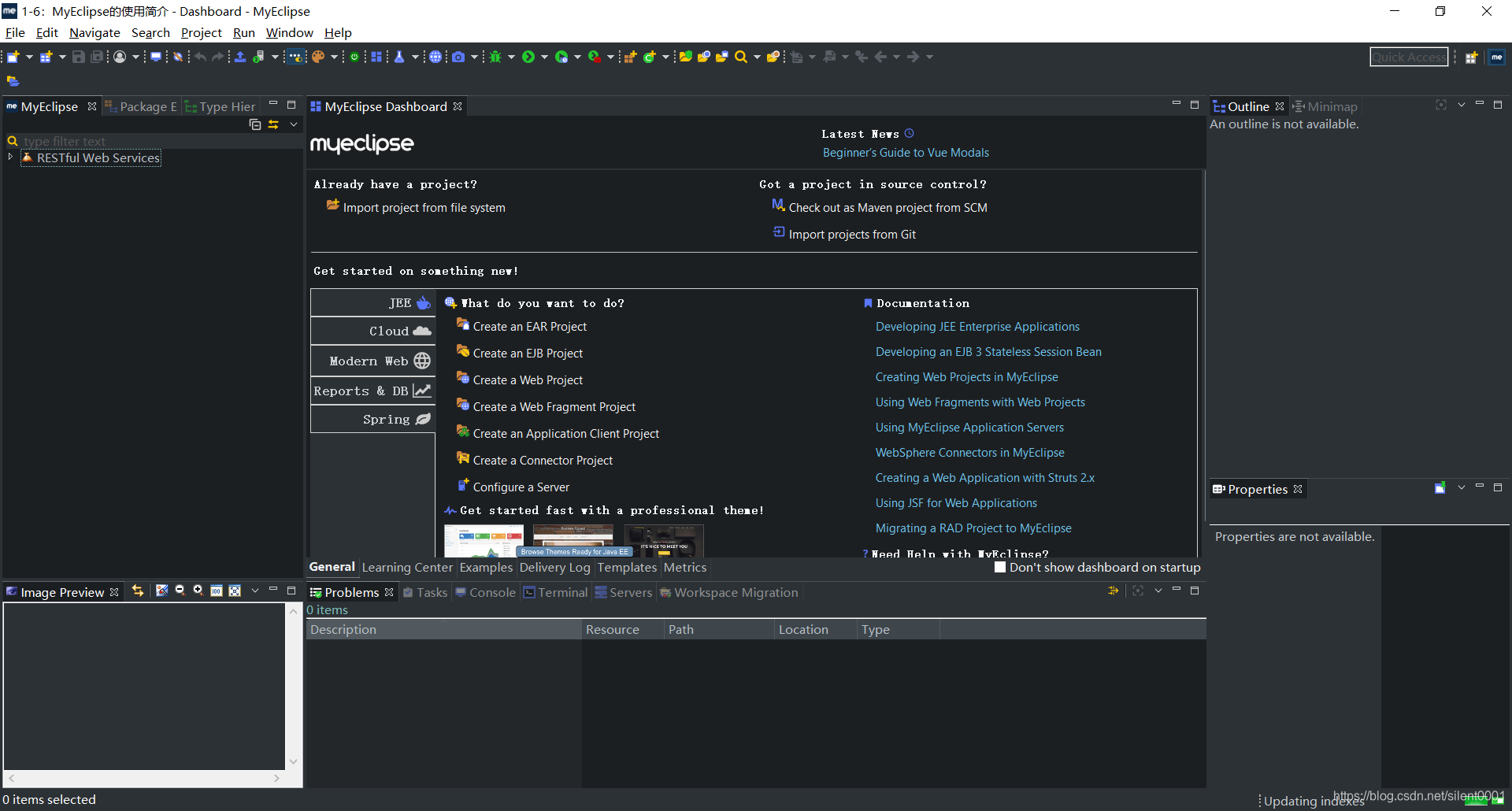Click the Collapse All icon in explorer
This screenshot has width=1512, height=811.
point(255,124)
